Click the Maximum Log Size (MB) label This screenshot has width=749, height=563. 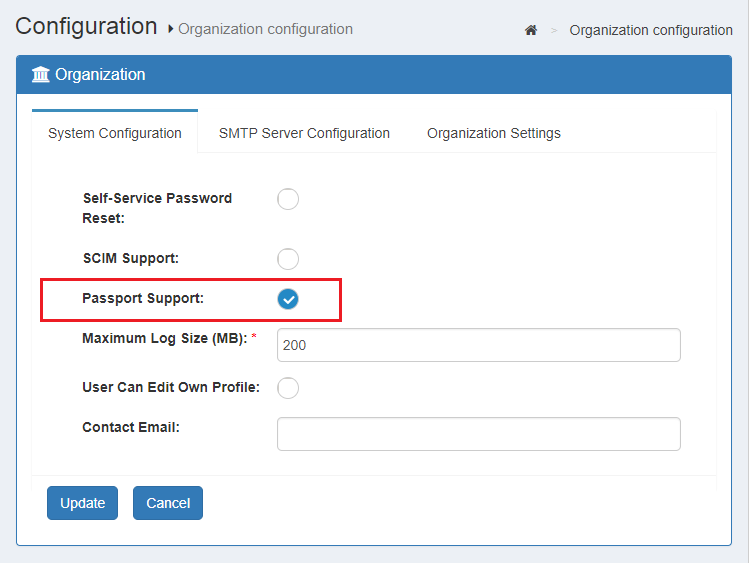165,338
